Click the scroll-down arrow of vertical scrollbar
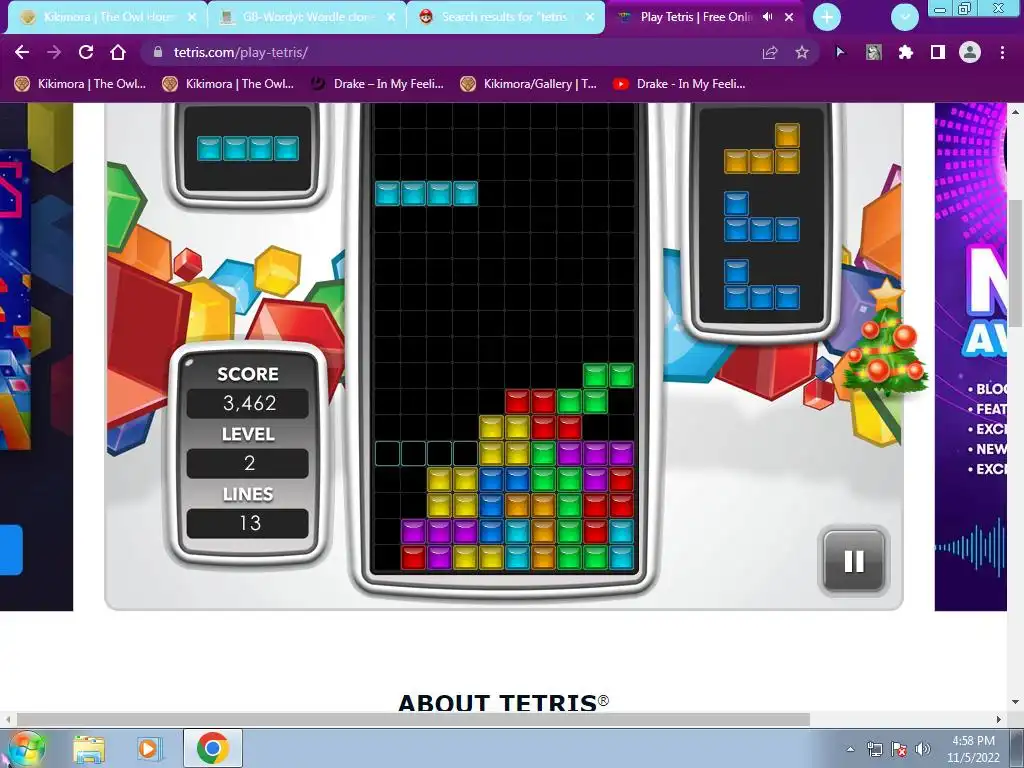 (x=1016, y=702)
